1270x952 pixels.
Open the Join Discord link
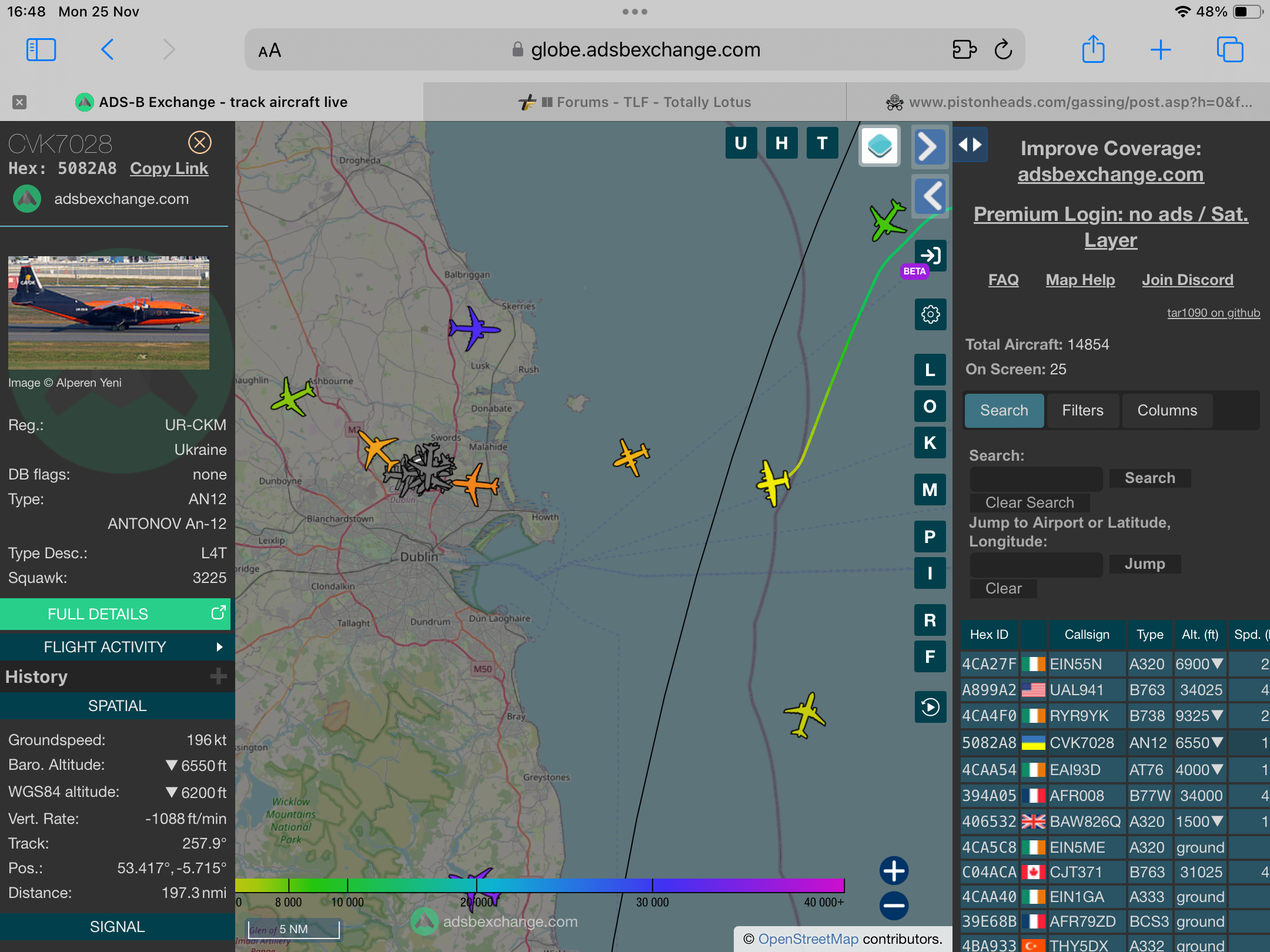pos(1187,280)
